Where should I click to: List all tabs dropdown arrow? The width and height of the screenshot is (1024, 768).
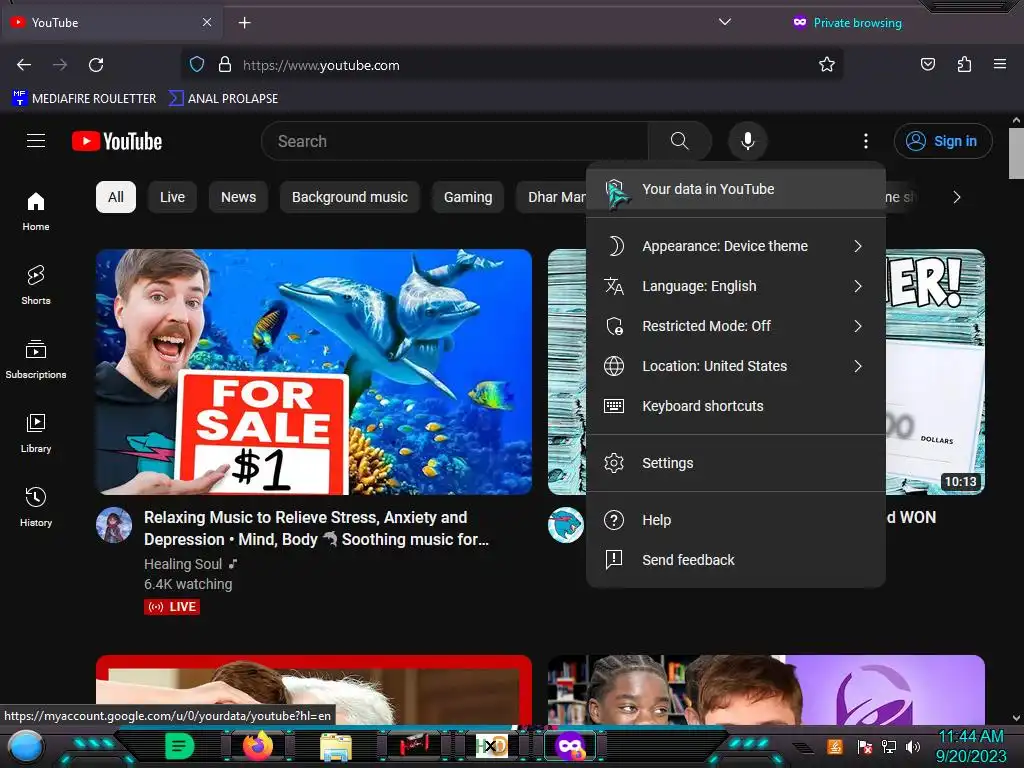[724, 22]
